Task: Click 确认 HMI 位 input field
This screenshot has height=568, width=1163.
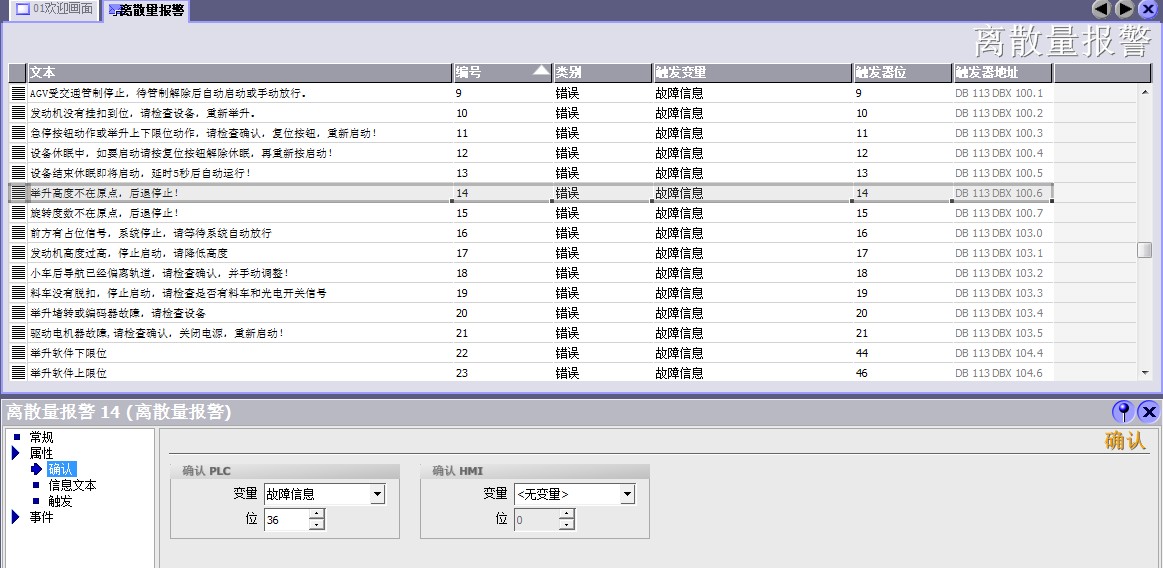Action: click(x=536, y=520)
